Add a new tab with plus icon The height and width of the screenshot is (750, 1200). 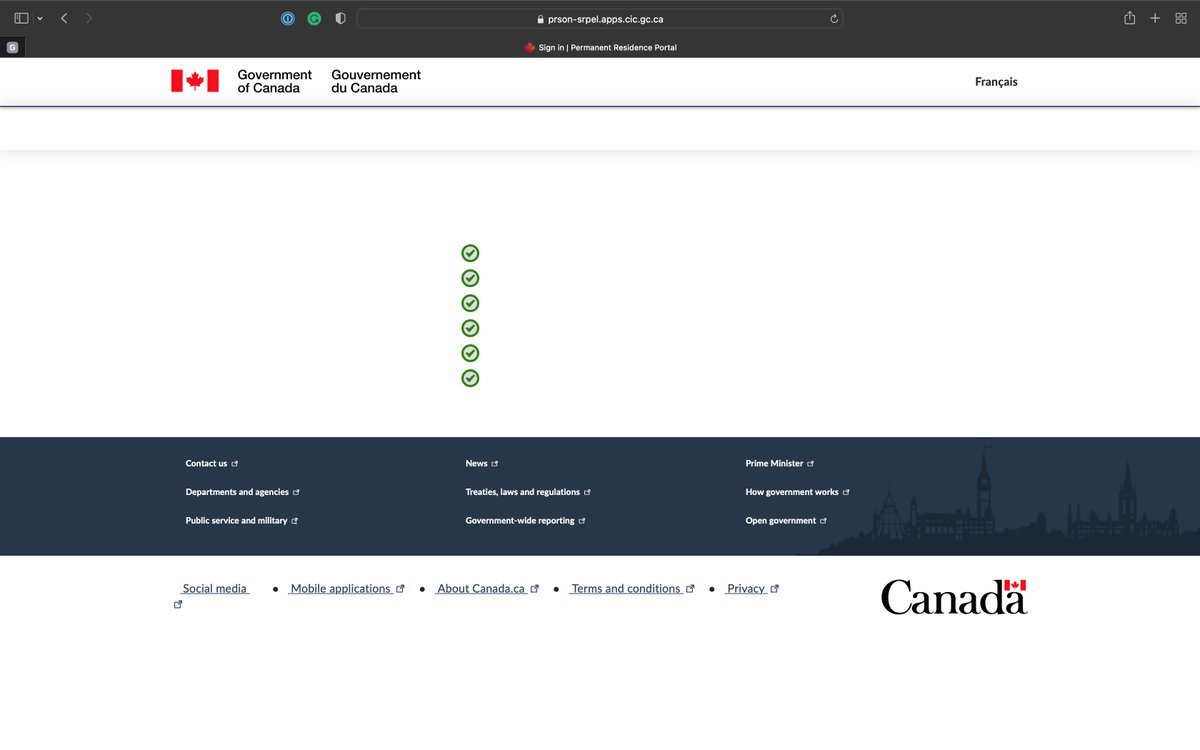(x=1155, y=18)
